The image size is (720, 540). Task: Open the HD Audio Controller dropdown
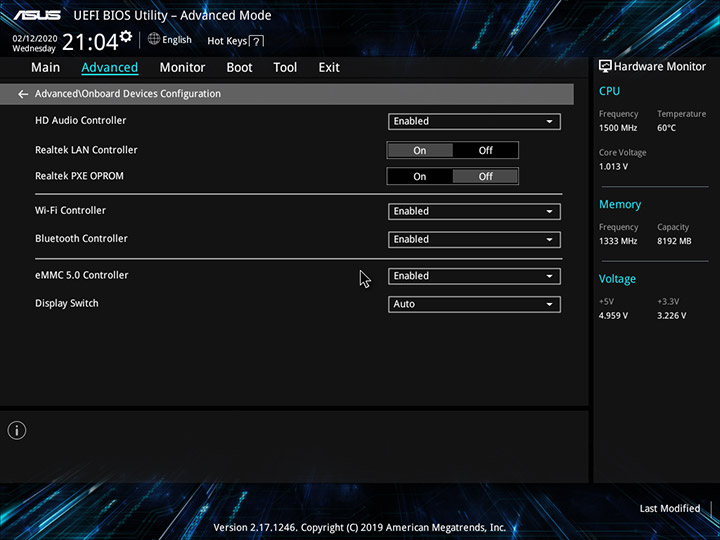click(474, 122)
